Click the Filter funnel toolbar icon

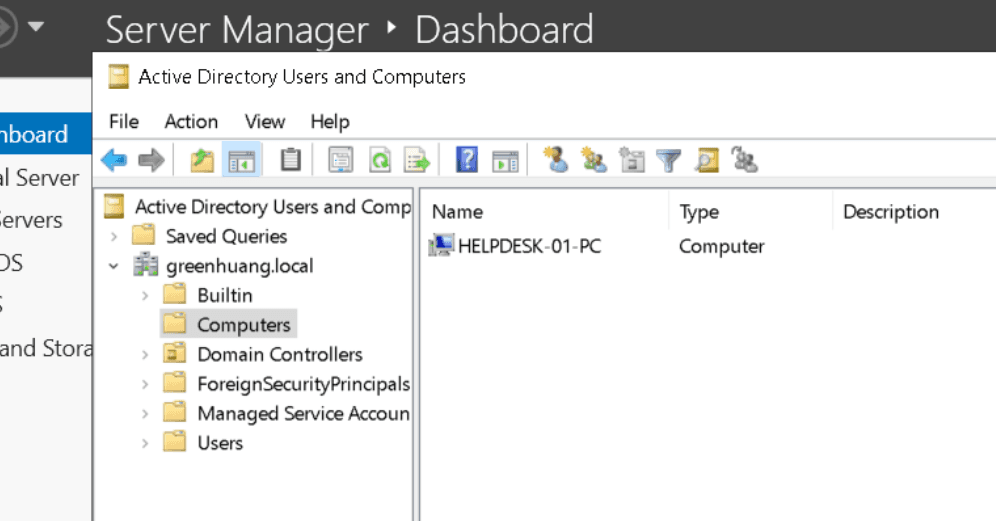click(x=668, y=160)
